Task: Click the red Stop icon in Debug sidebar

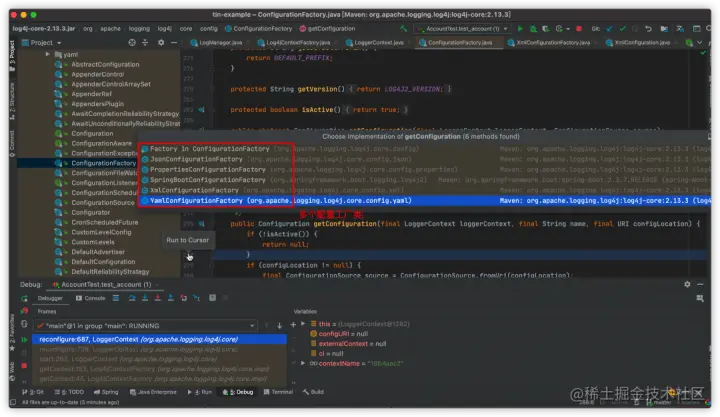Action: pyautogui.click(x=24, y=366)
